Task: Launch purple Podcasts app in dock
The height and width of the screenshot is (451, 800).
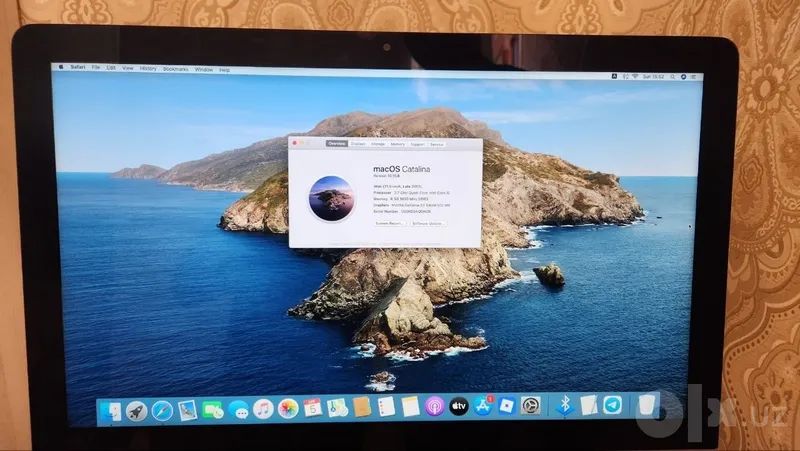Action: (435, 406)
